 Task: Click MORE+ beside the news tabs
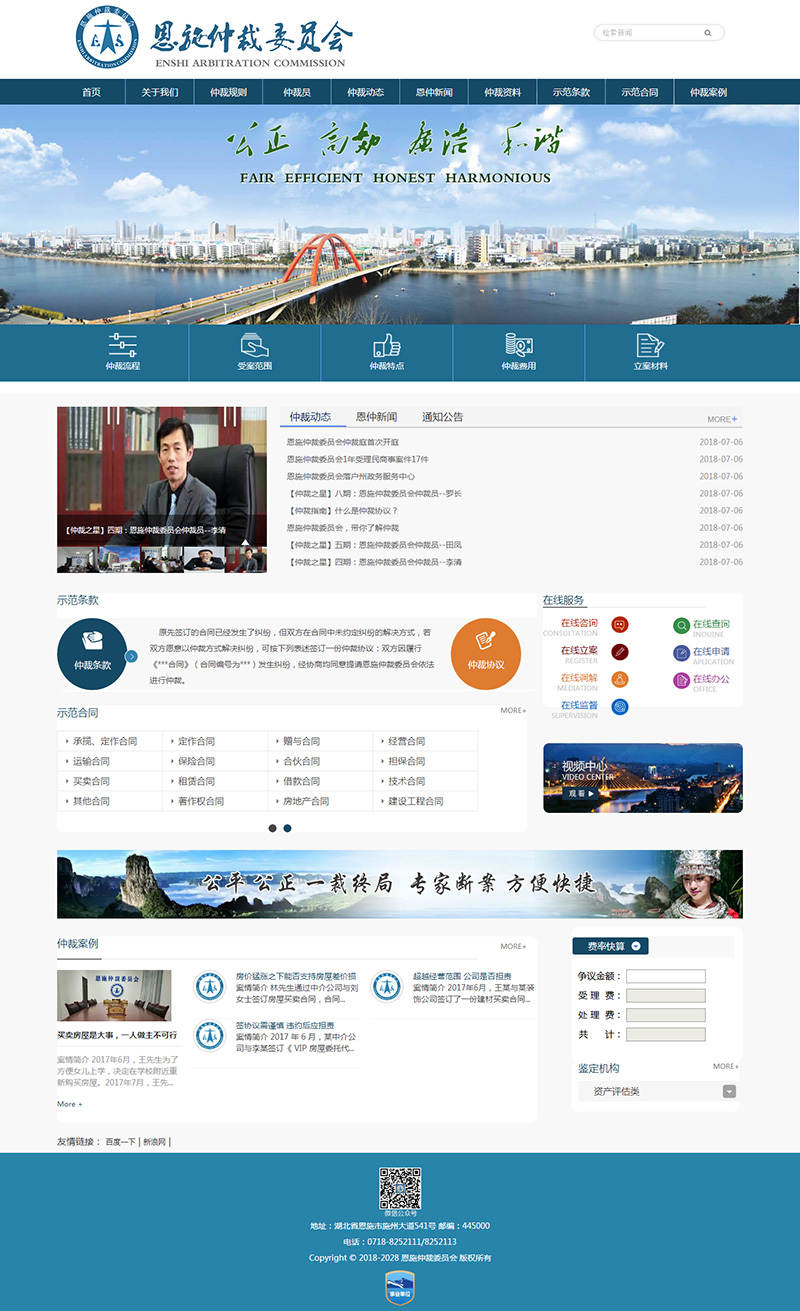pyautogui.click(x=722, y=420)
